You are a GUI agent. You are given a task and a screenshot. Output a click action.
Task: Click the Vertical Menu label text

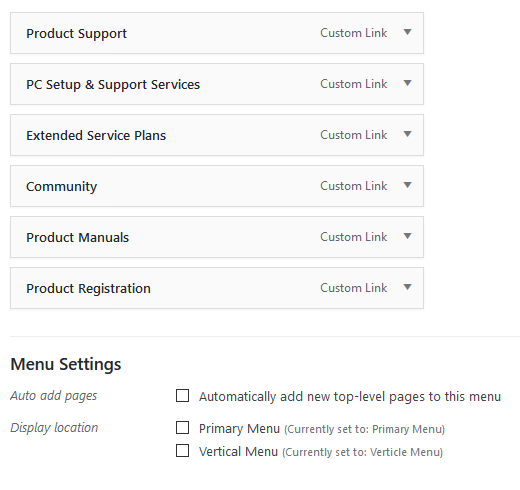(x=238, y=452)
